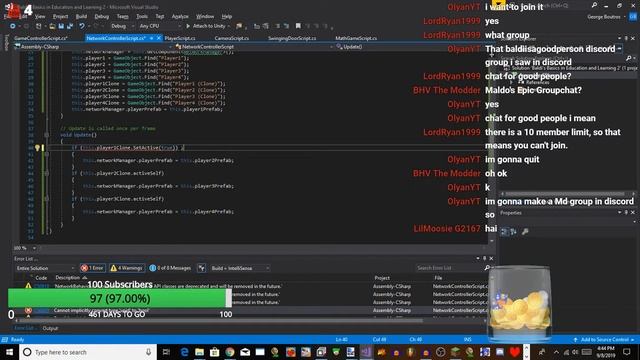Open the Assembly-CSharp project dropdown

click(93, 47)
